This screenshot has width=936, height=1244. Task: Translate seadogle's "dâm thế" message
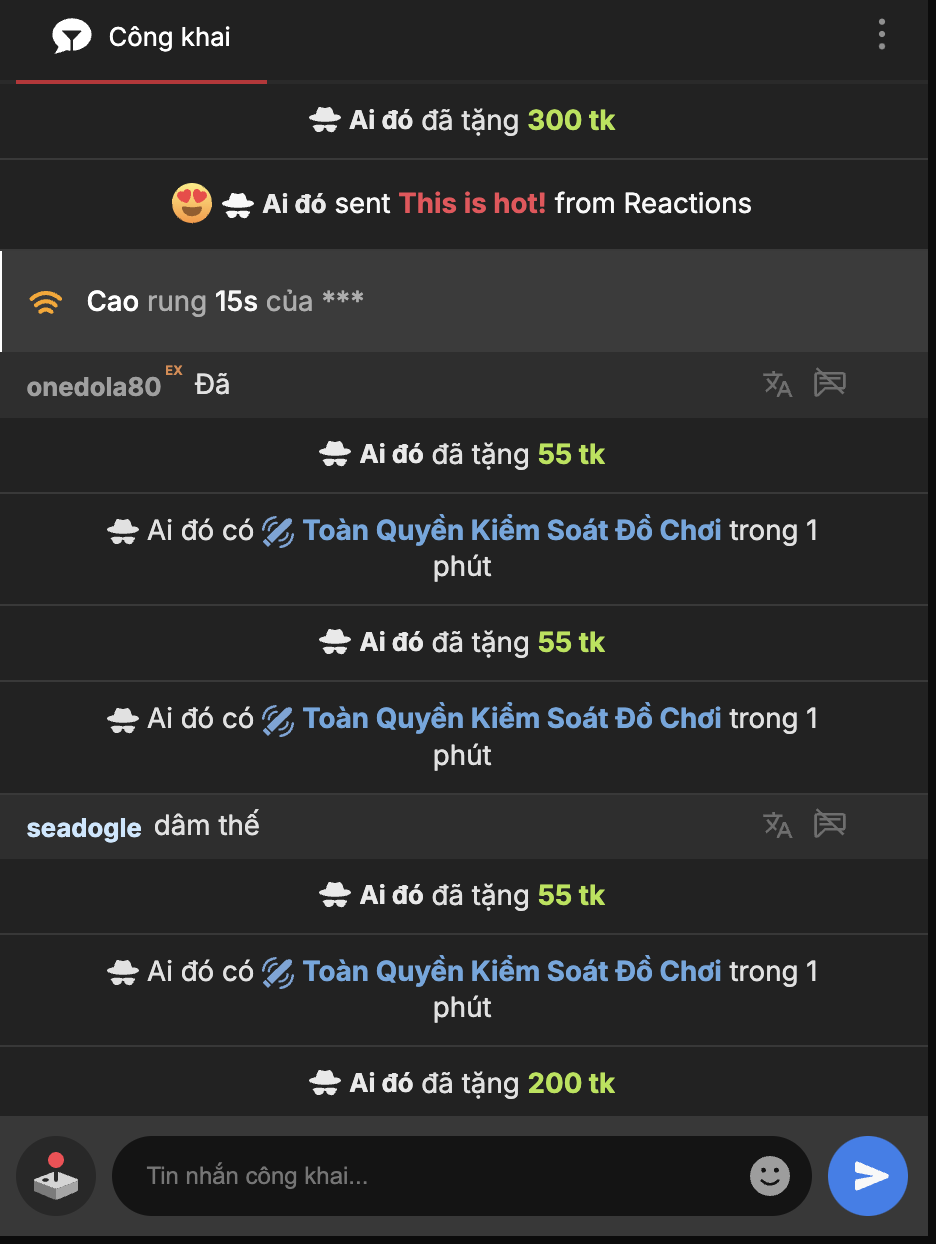(x=777, y=825)
